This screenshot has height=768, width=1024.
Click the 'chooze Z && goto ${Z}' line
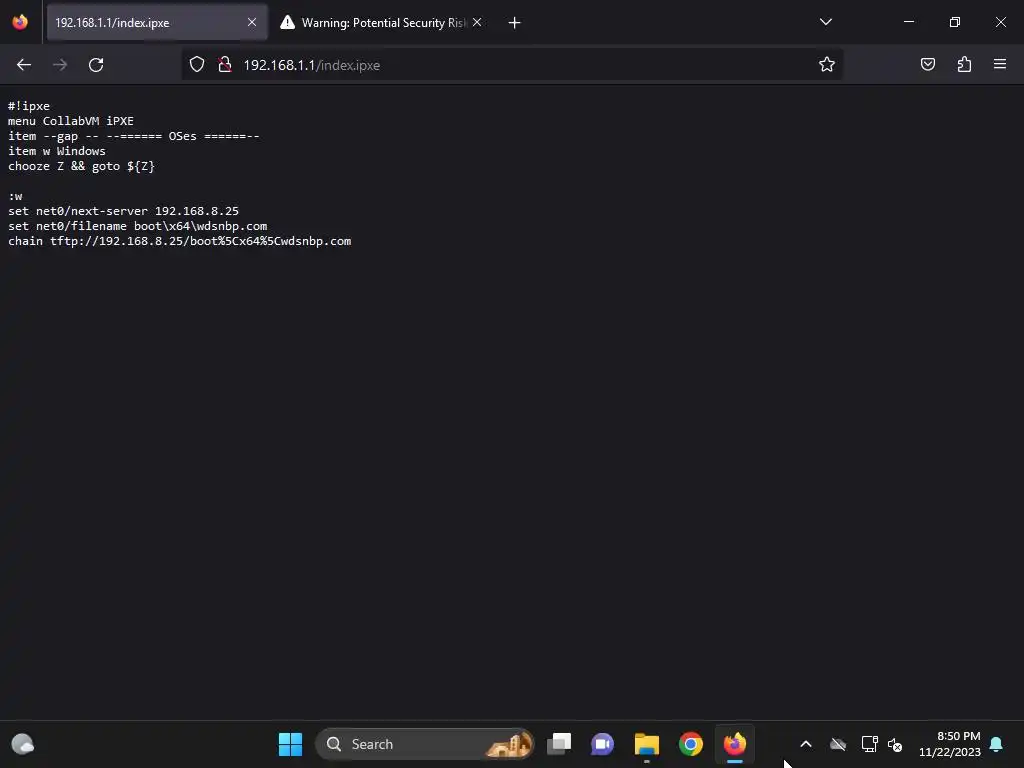81,166
